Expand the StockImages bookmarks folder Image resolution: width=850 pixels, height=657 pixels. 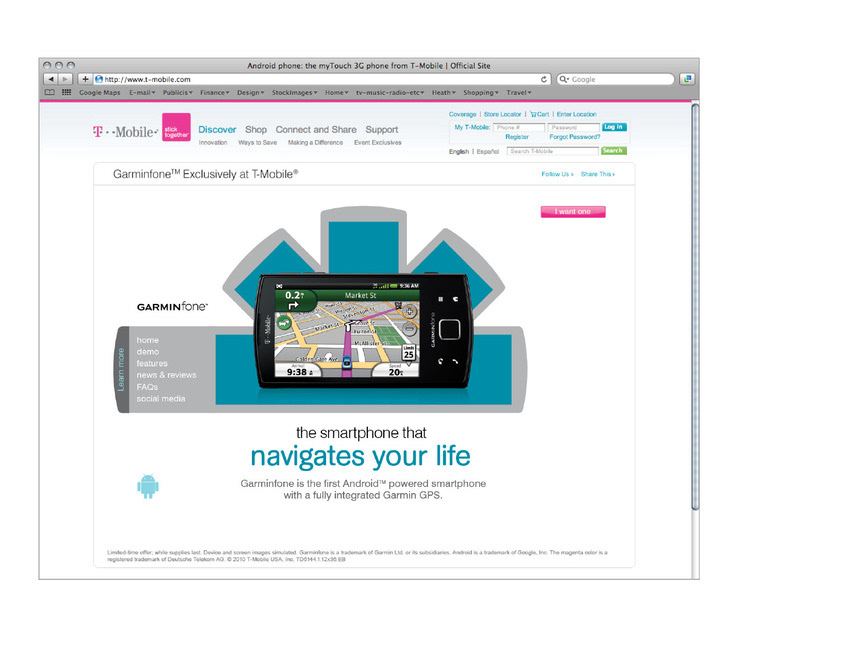tap(295, 93)
